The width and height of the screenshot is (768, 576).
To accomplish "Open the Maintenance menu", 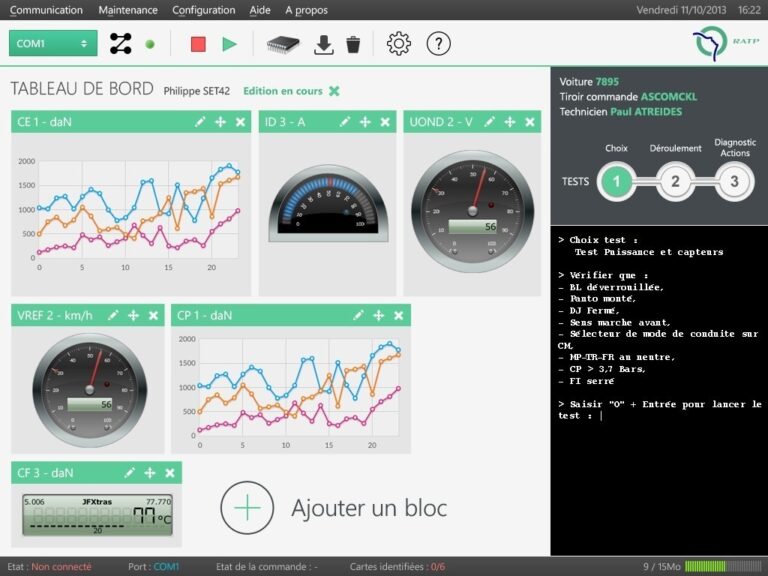I will 128,10.
